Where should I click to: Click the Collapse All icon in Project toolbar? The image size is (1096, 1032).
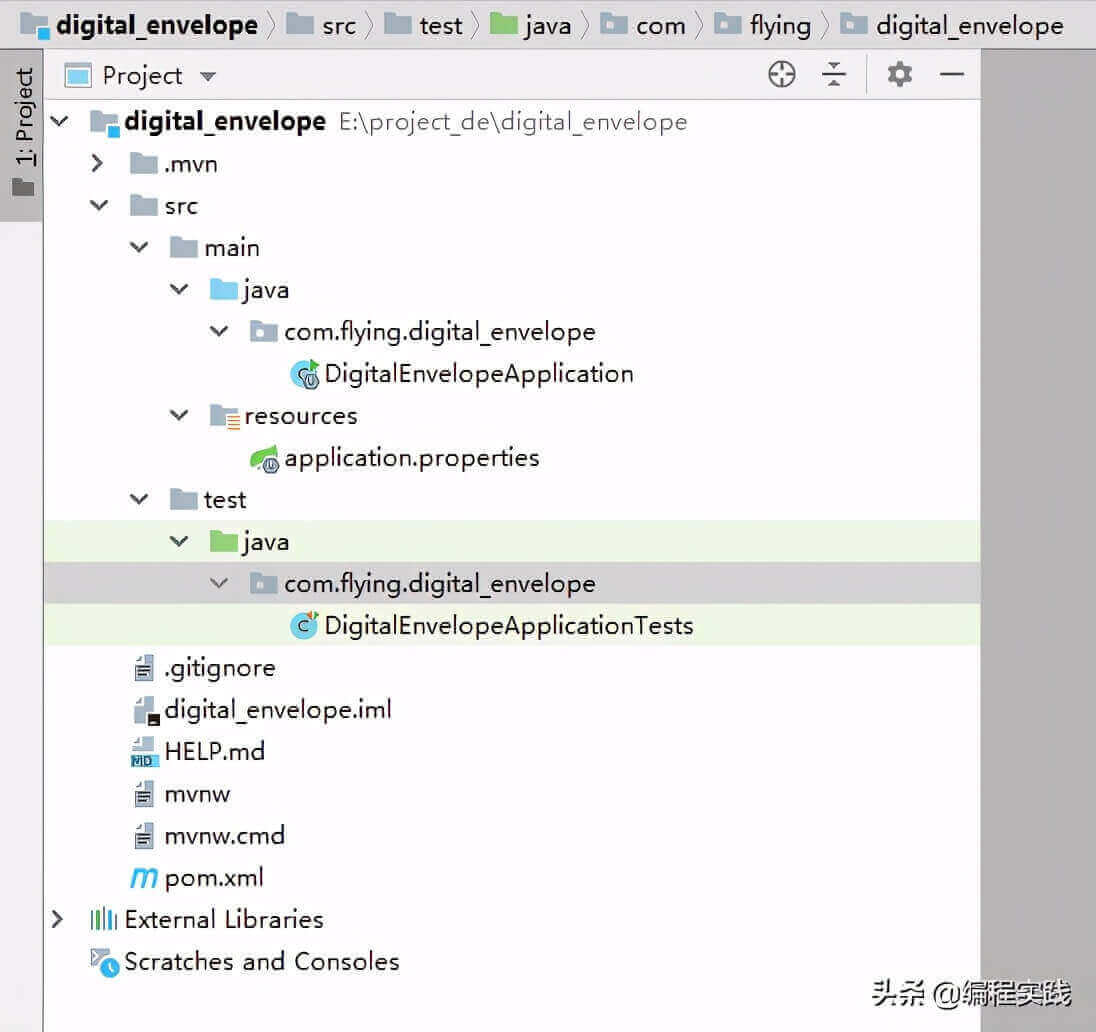pos(834,74)
